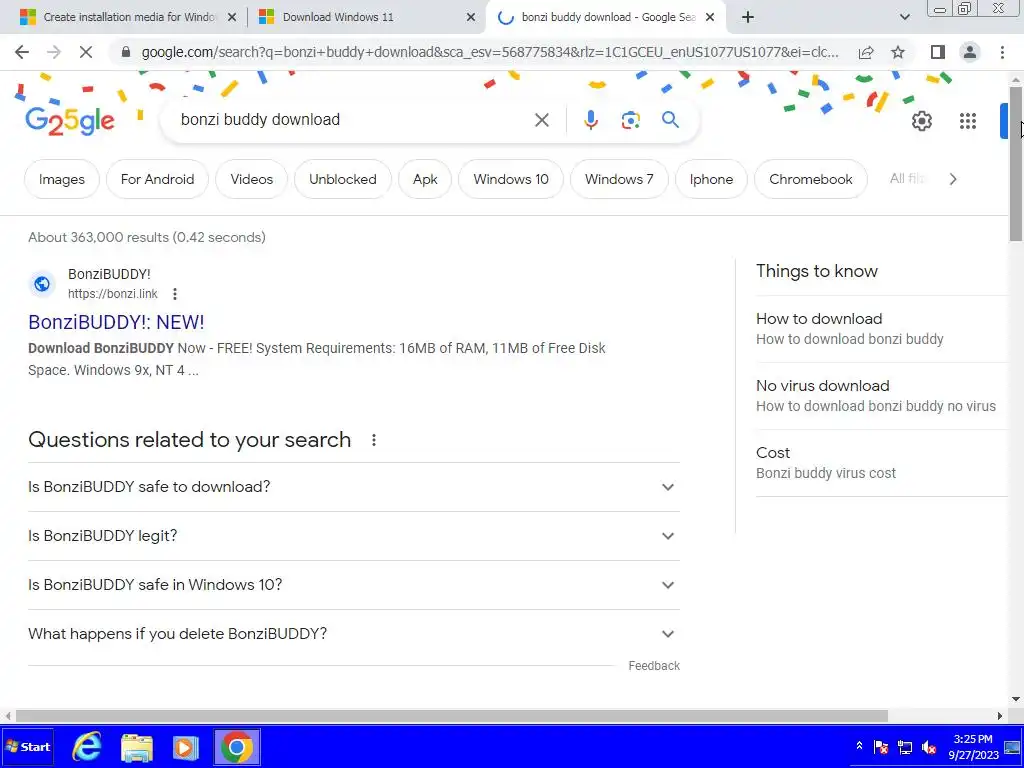Click into the Google search input field

pyautogui.click(x=353, y=120)
